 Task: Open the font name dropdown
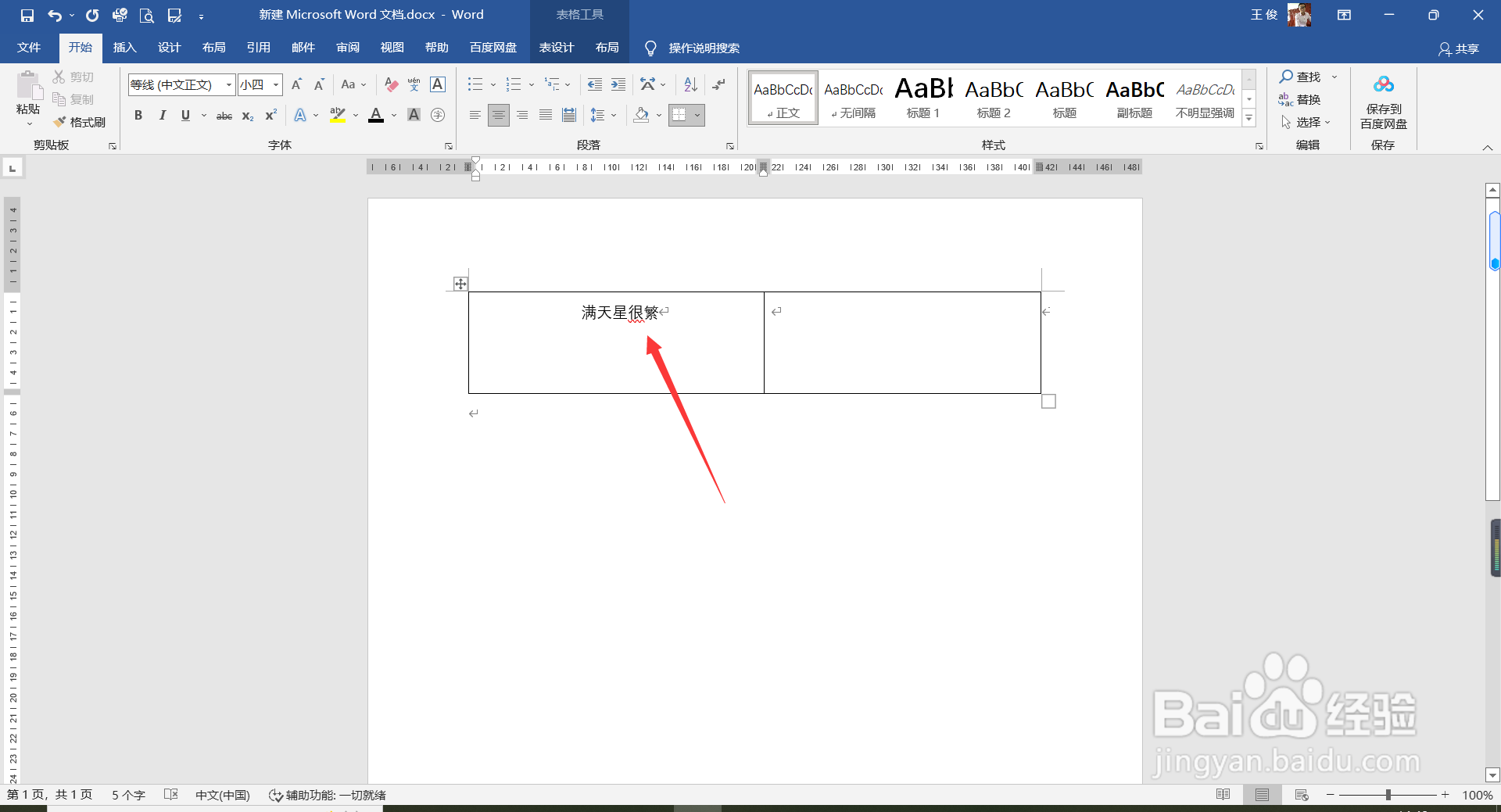click(x=229, y=84)
